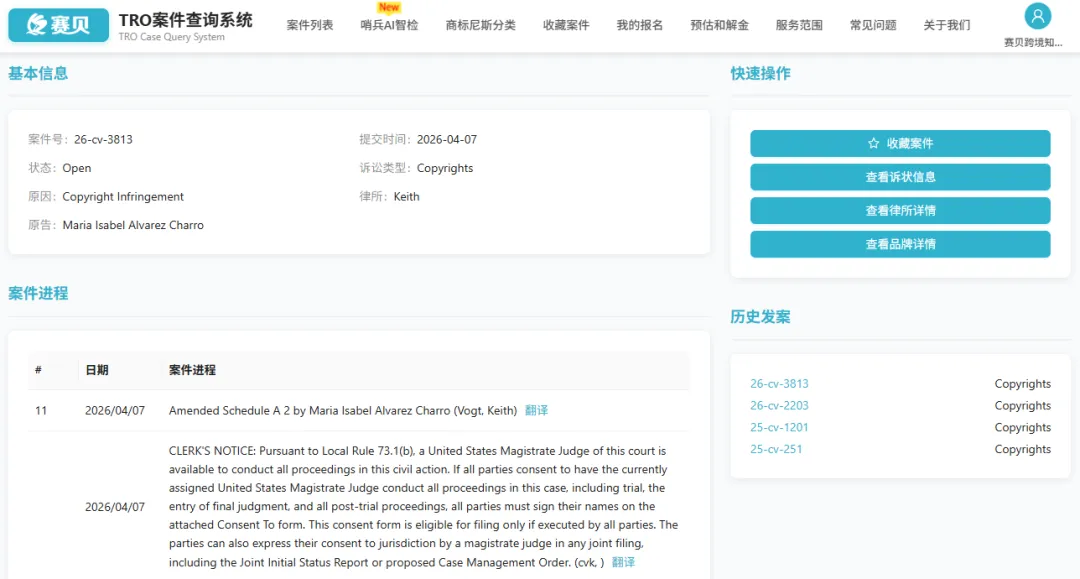
Task: Open 服务范围 menu item
Action: pyautogui.click(x=799, y=25)
